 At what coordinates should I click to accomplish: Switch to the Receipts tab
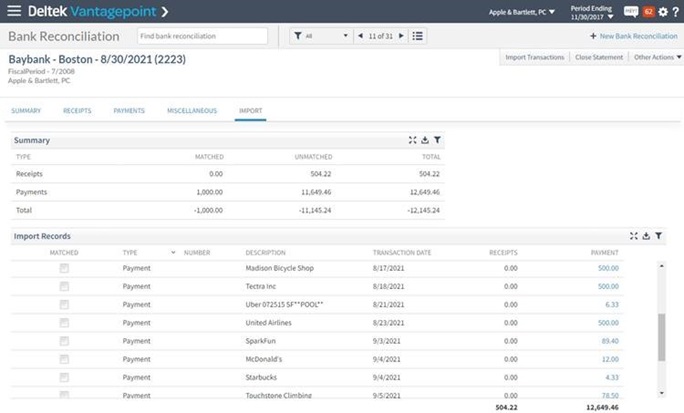77,110
